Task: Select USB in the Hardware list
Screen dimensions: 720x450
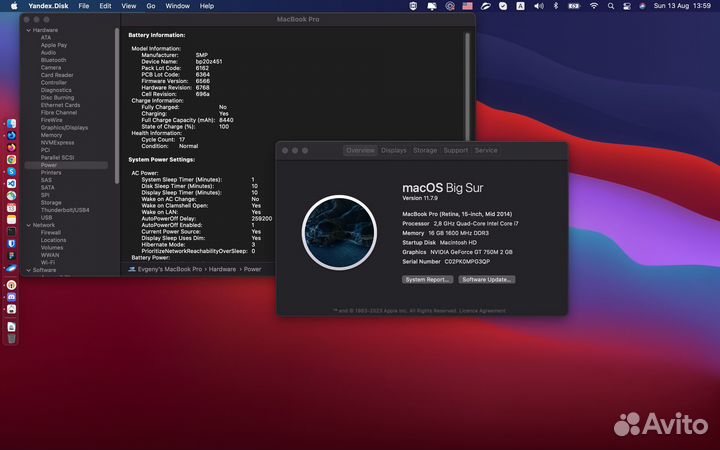Action: (46, 218)
